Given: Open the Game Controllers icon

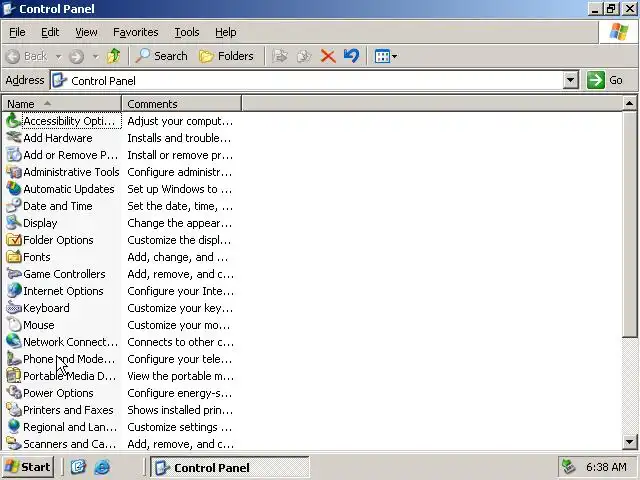Looking at the screenshot, I should tap(14, 274).
